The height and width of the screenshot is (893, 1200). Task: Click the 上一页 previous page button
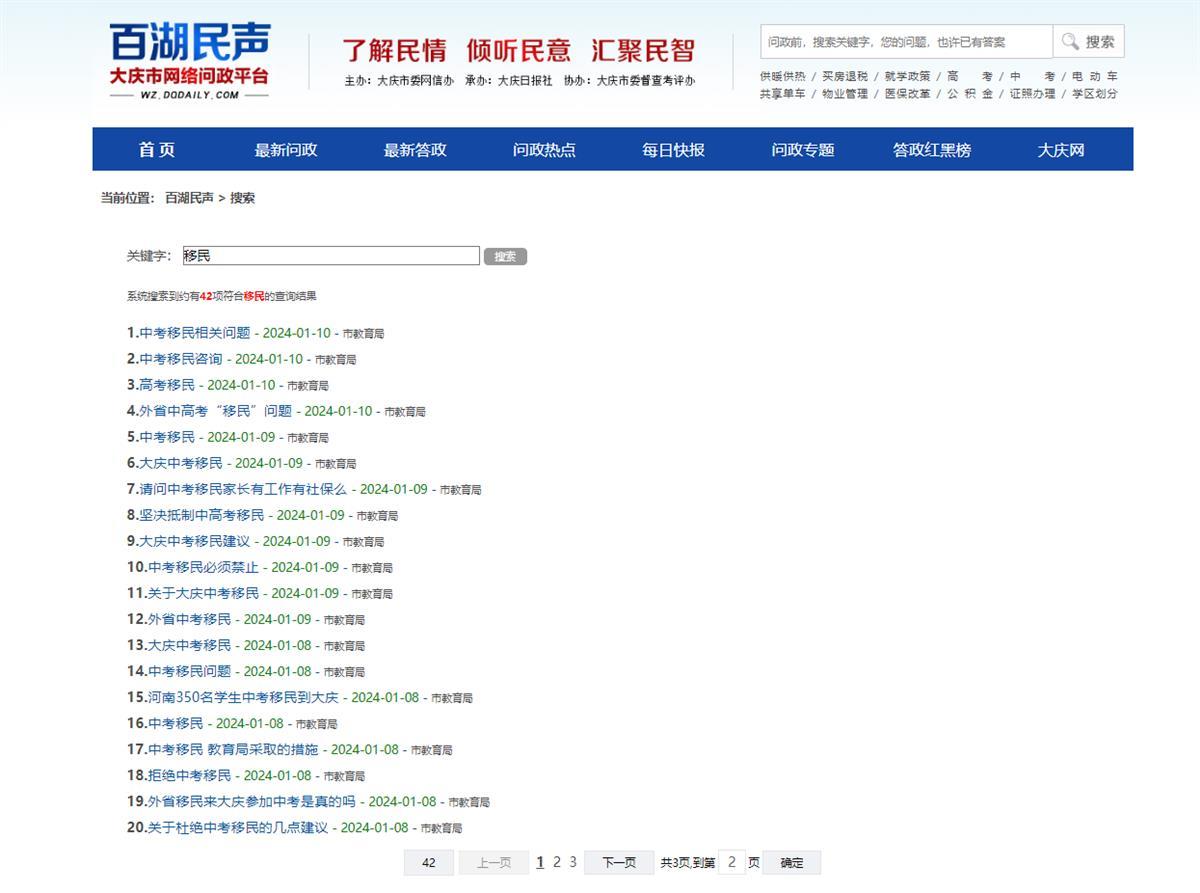(494, 863)
